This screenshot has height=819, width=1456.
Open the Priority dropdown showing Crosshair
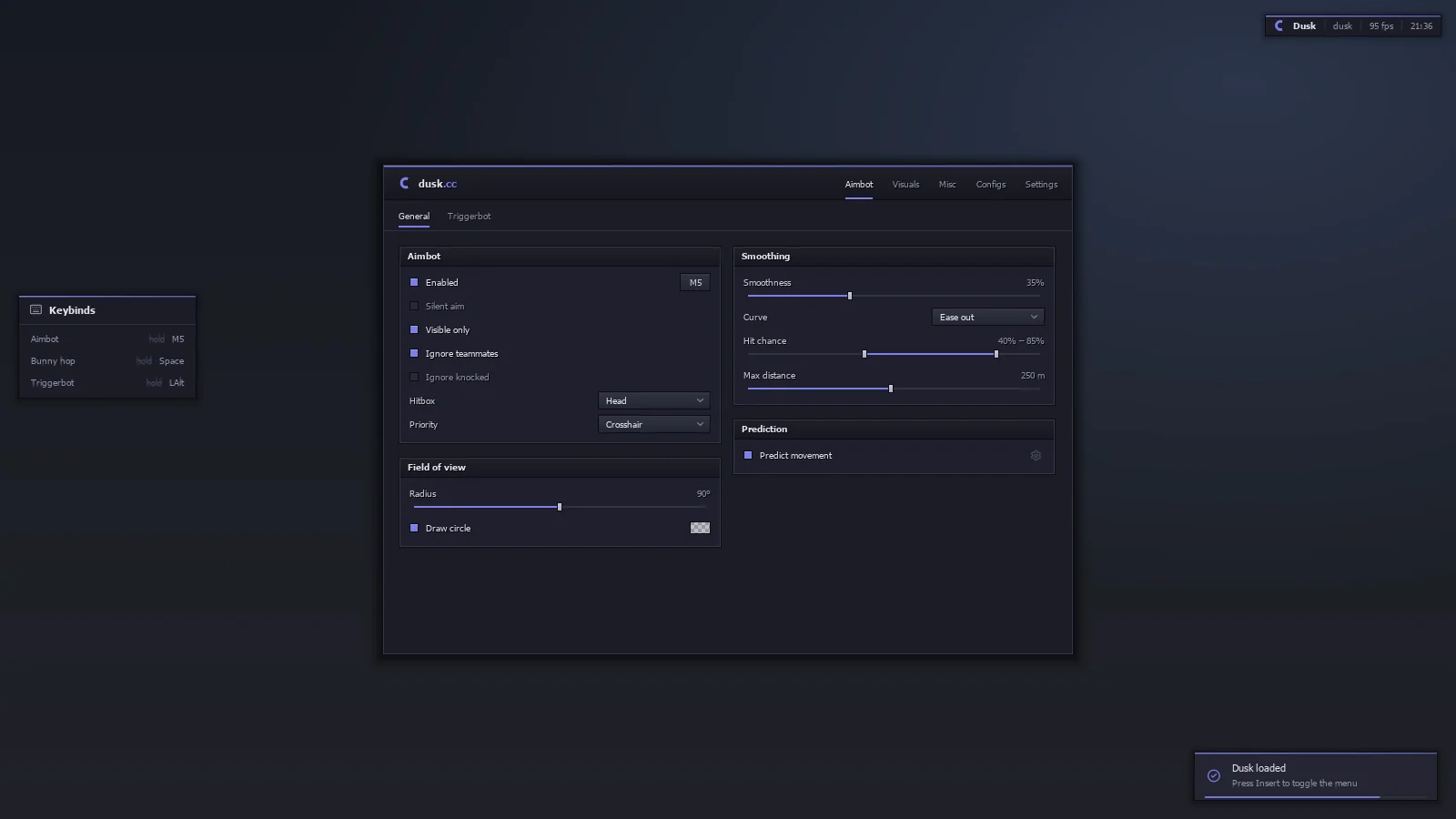[653, 425]
